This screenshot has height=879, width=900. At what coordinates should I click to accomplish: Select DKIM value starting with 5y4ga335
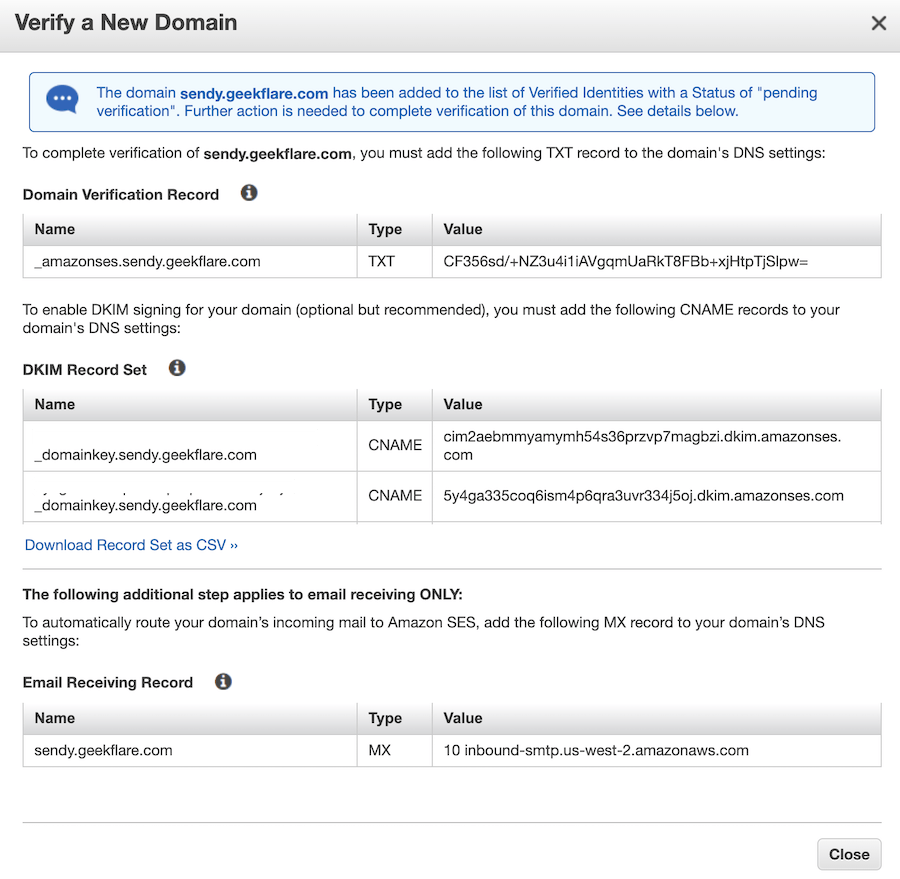pos(643,495)
